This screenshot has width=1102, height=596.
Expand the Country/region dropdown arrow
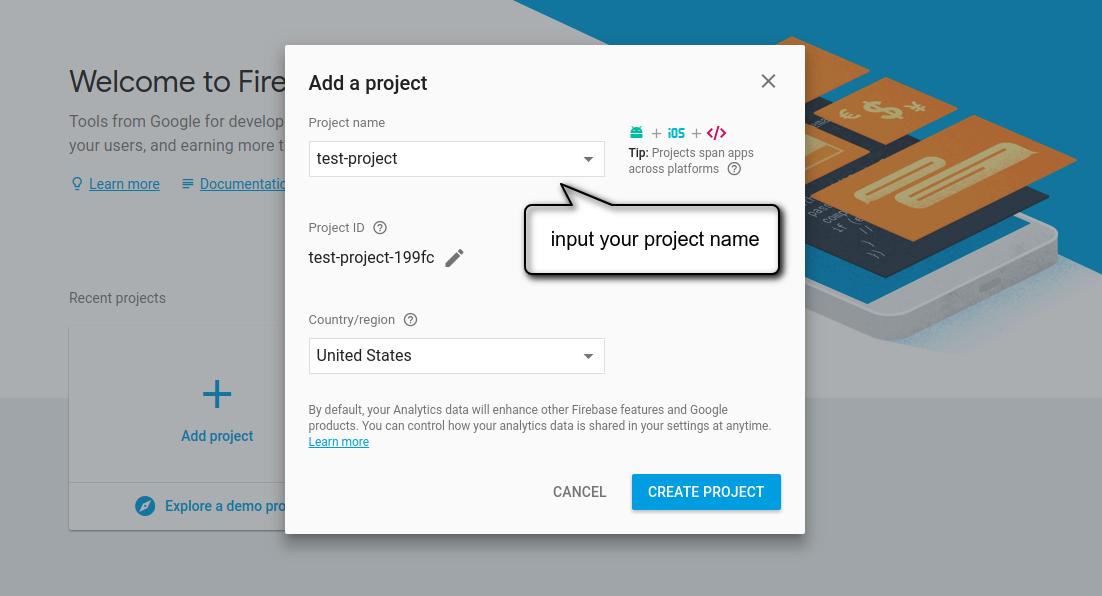pos(588,356)
